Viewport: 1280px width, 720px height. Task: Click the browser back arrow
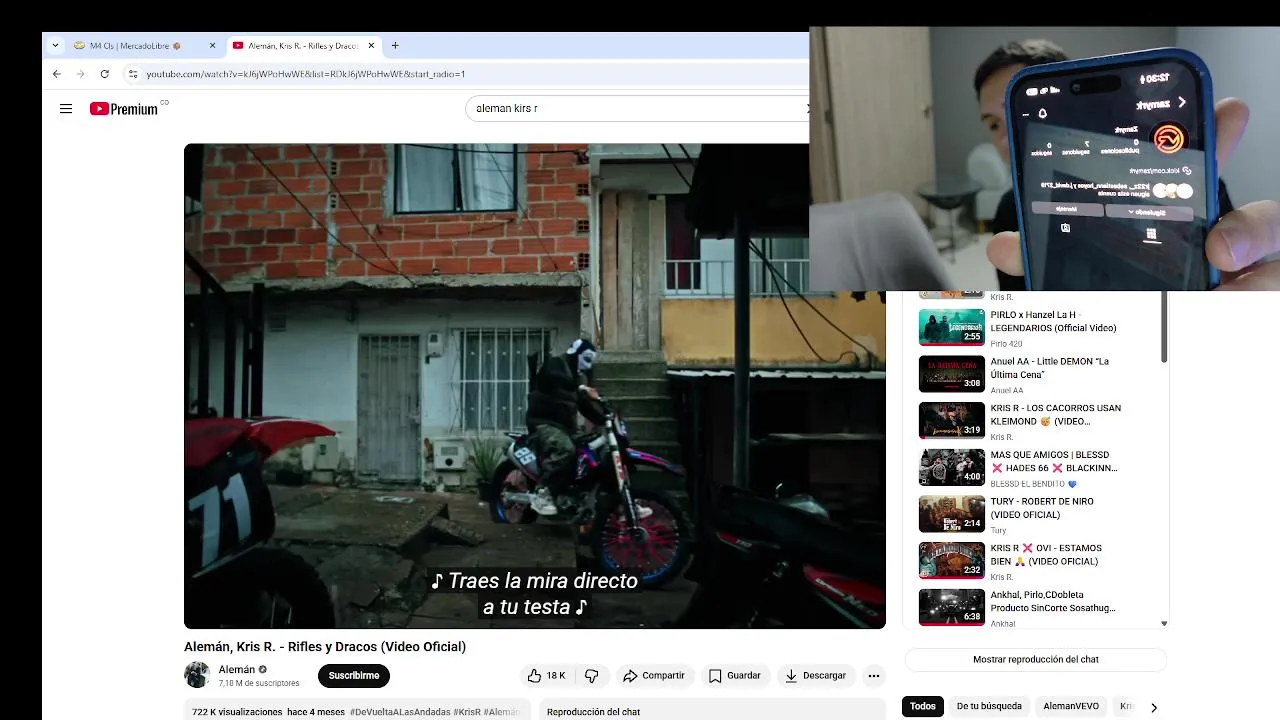(56, 74)
